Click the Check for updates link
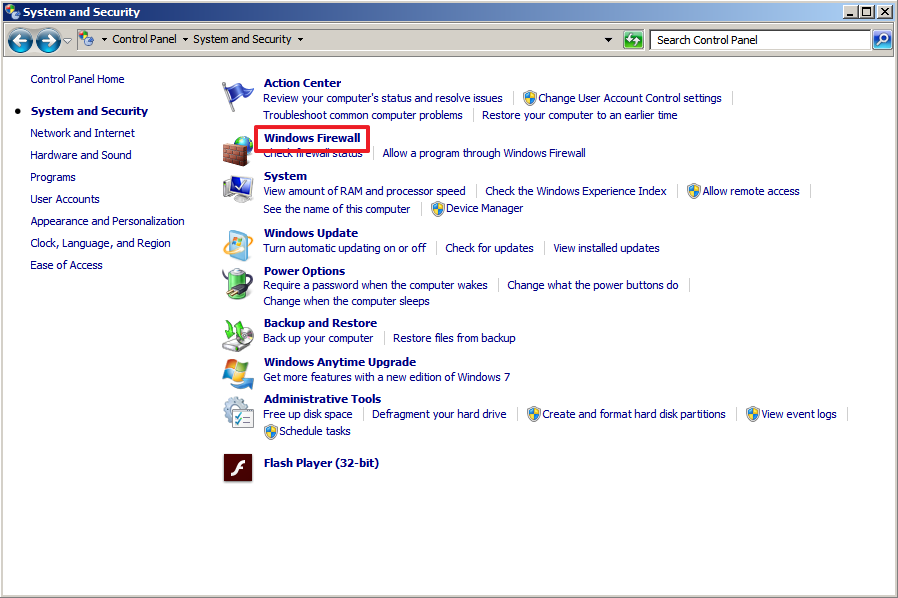The height and width of the screenshot is (598, 898). click(x=489, y=248)
